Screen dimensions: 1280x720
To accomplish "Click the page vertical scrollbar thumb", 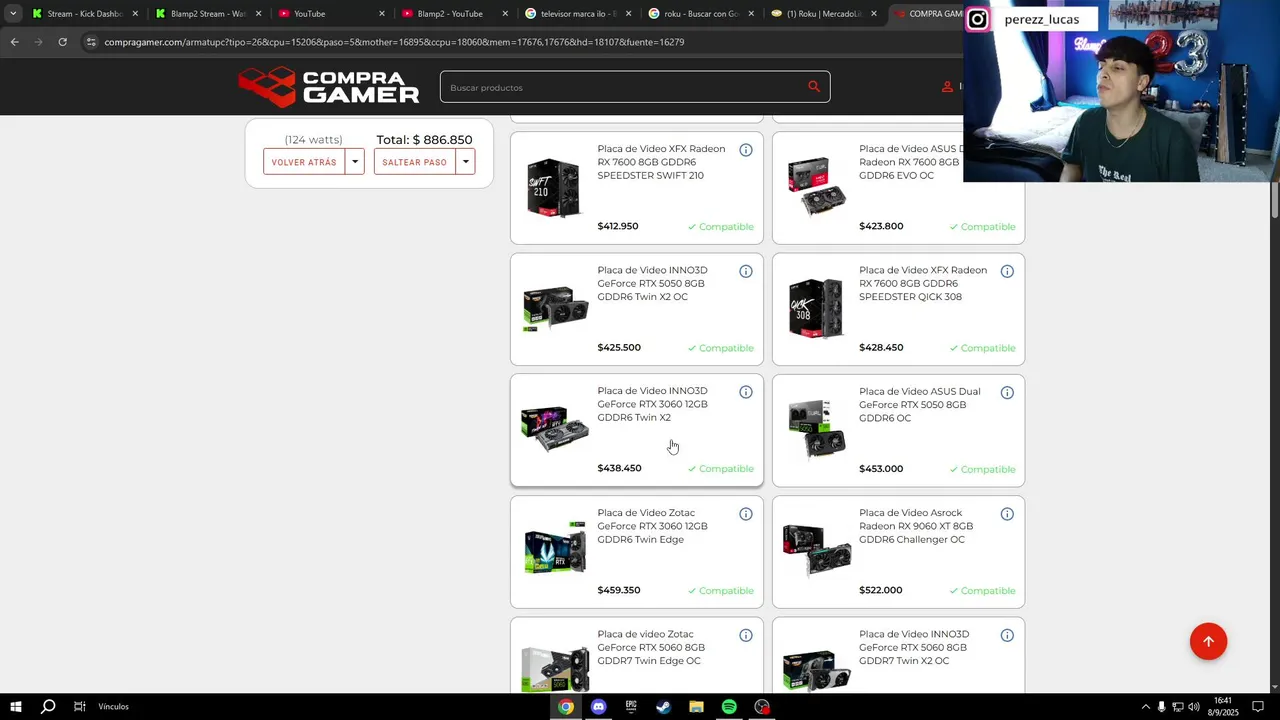I will click(1274, 198).
